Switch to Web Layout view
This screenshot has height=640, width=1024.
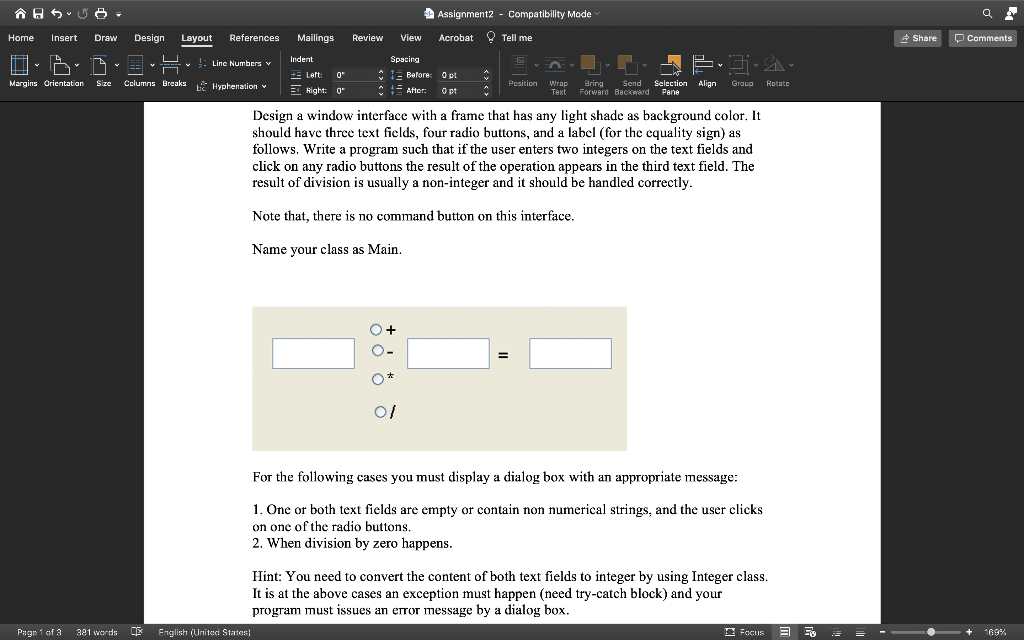click(x=810, y=632)
